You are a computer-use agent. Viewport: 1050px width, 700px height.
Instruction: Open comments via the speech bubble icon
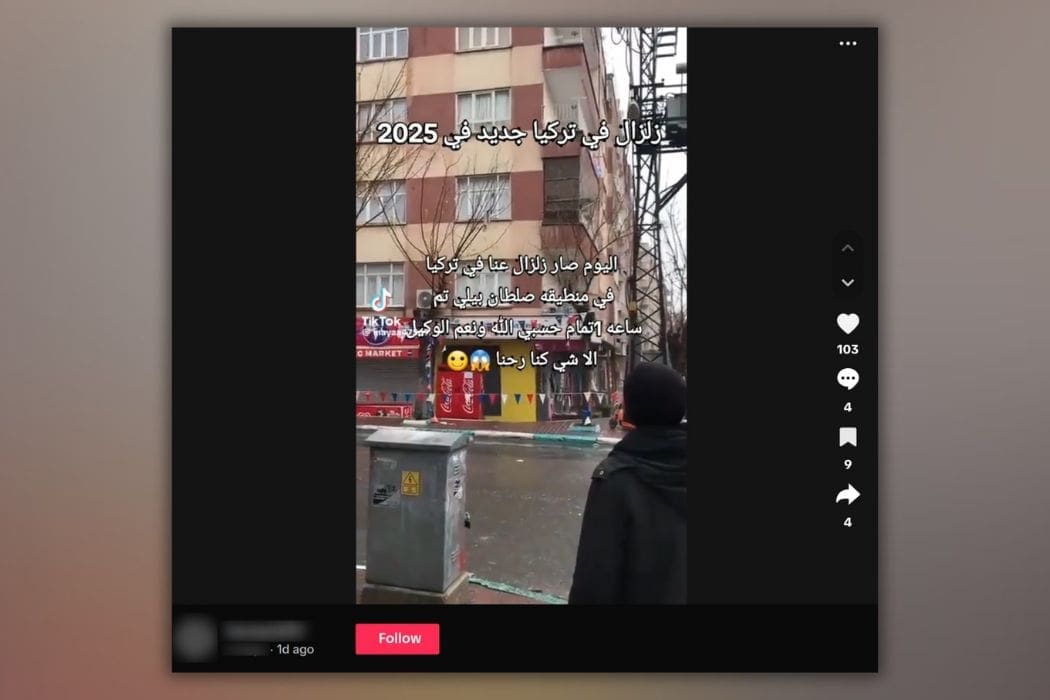(847, 379)
